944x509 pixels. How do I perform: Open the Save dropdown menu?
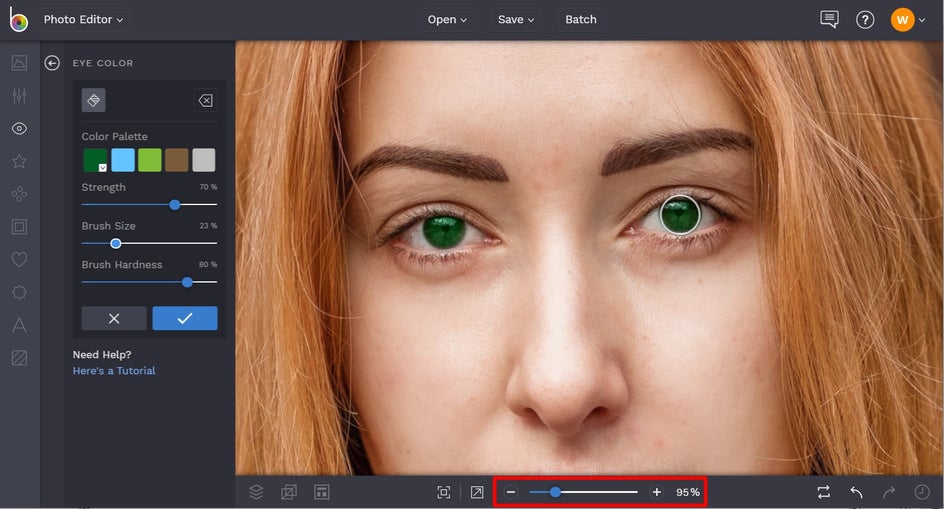(x=516, y=19)
